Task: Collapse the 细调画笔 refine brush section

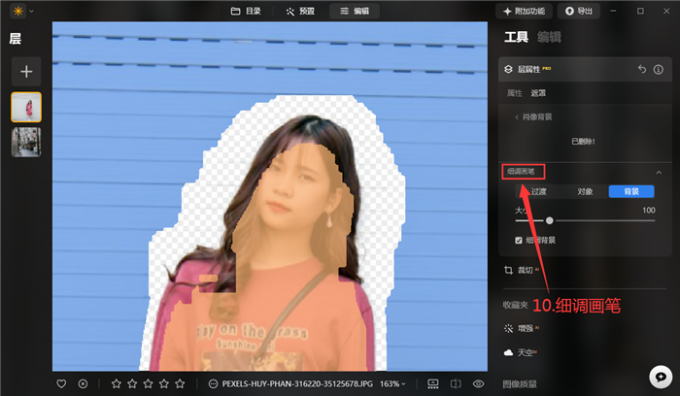Action: click(659, 172)
